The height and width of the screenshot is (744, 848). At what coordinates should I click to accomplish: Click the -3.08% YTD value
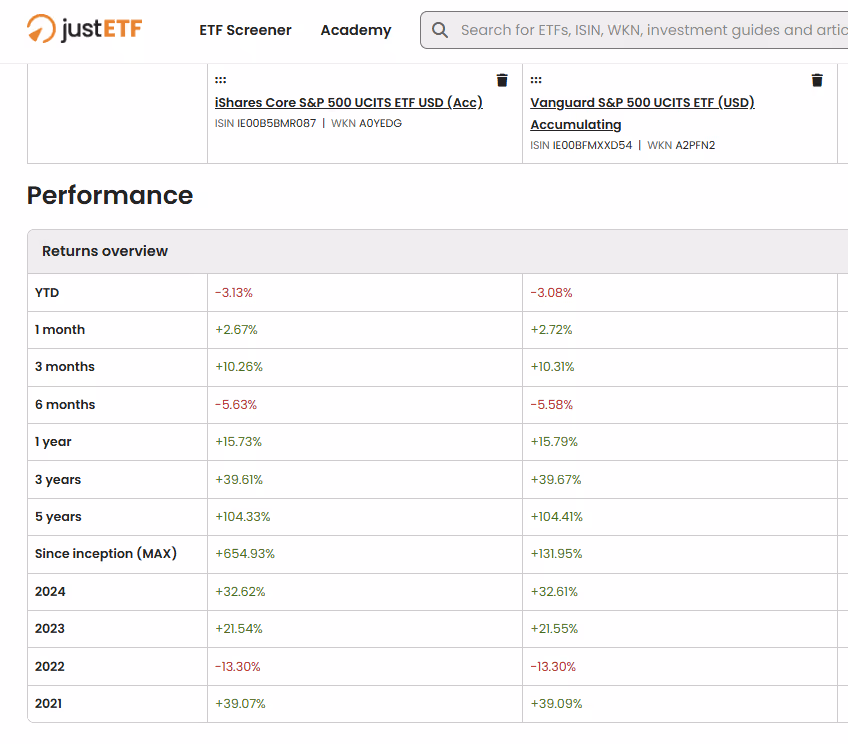(551, 293)
